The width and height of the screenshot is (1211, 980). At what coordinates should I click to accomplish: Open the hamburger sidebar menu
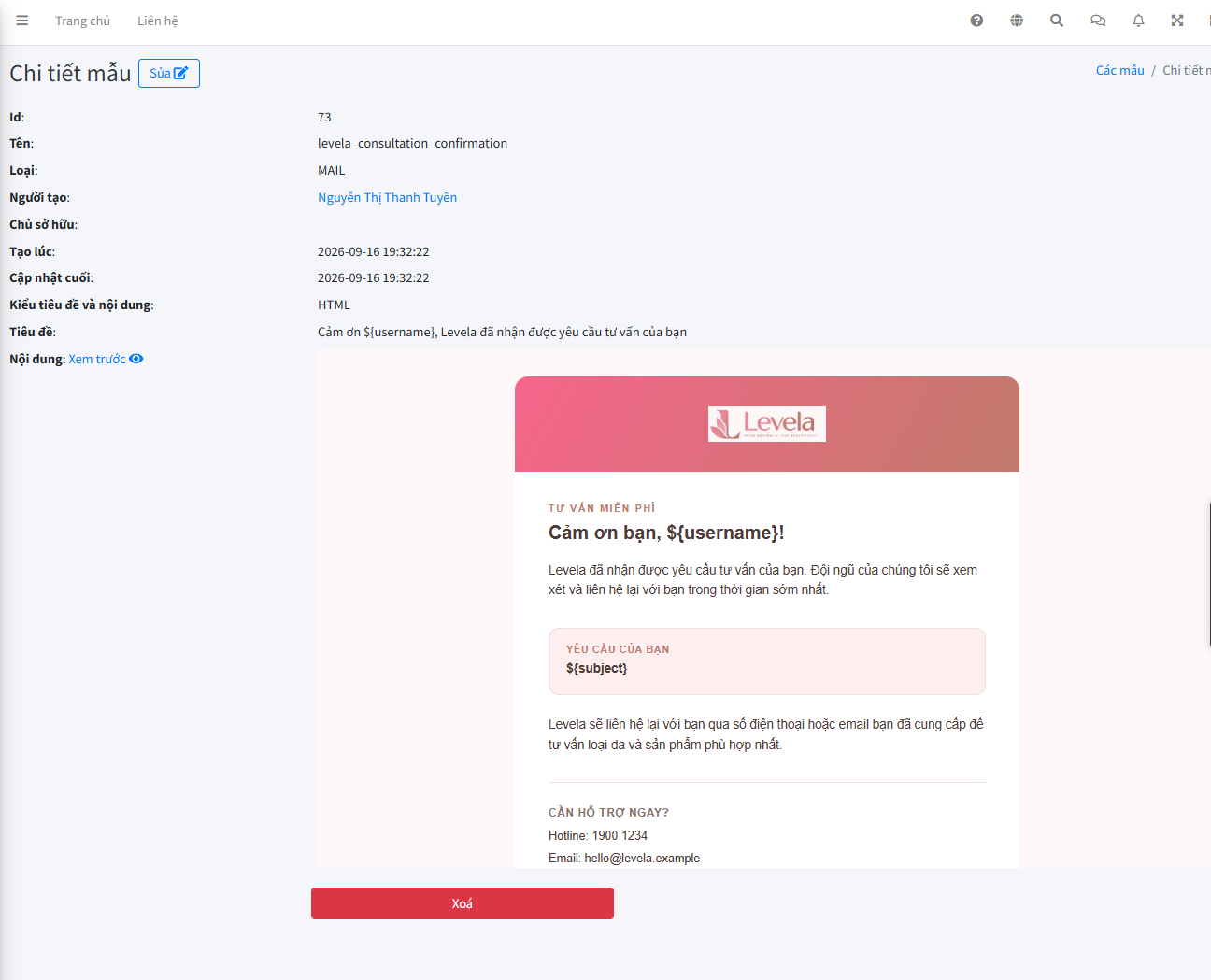coord(22,21)
